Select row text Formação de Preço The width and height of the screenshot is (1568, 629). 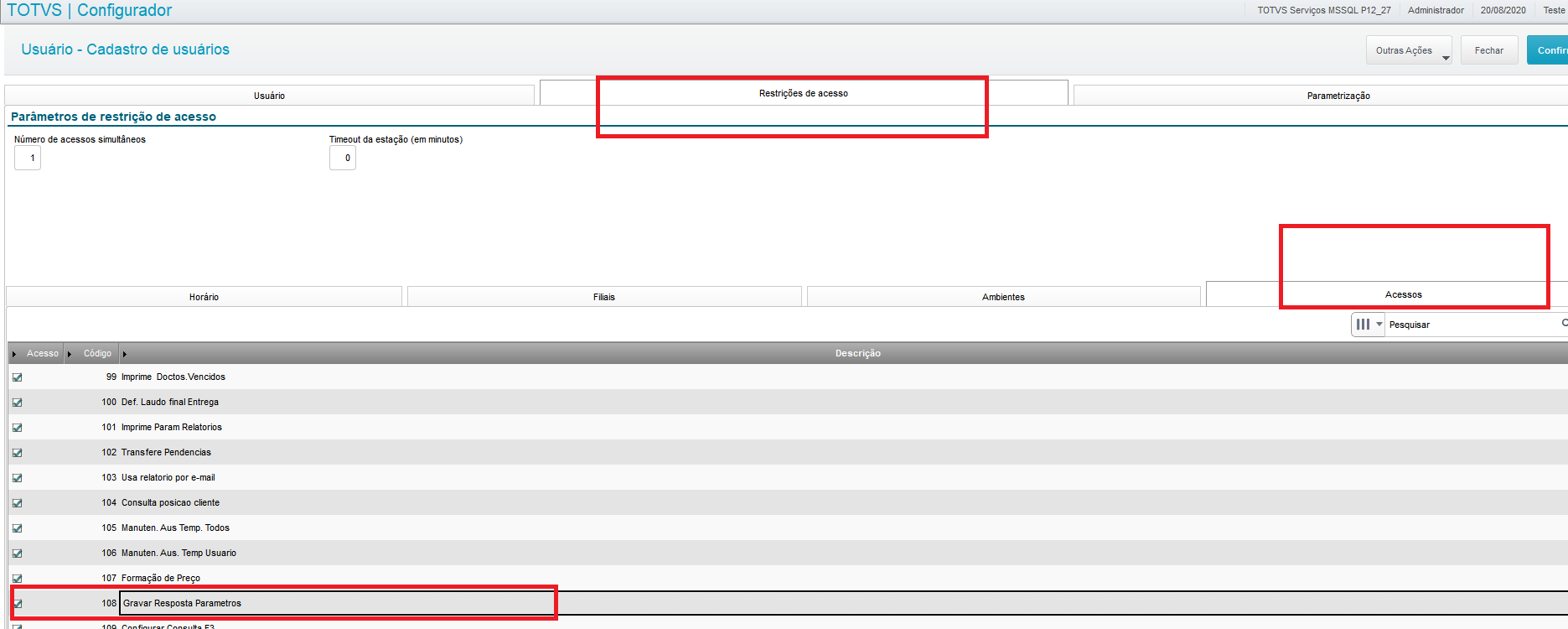tap(161, 578)
